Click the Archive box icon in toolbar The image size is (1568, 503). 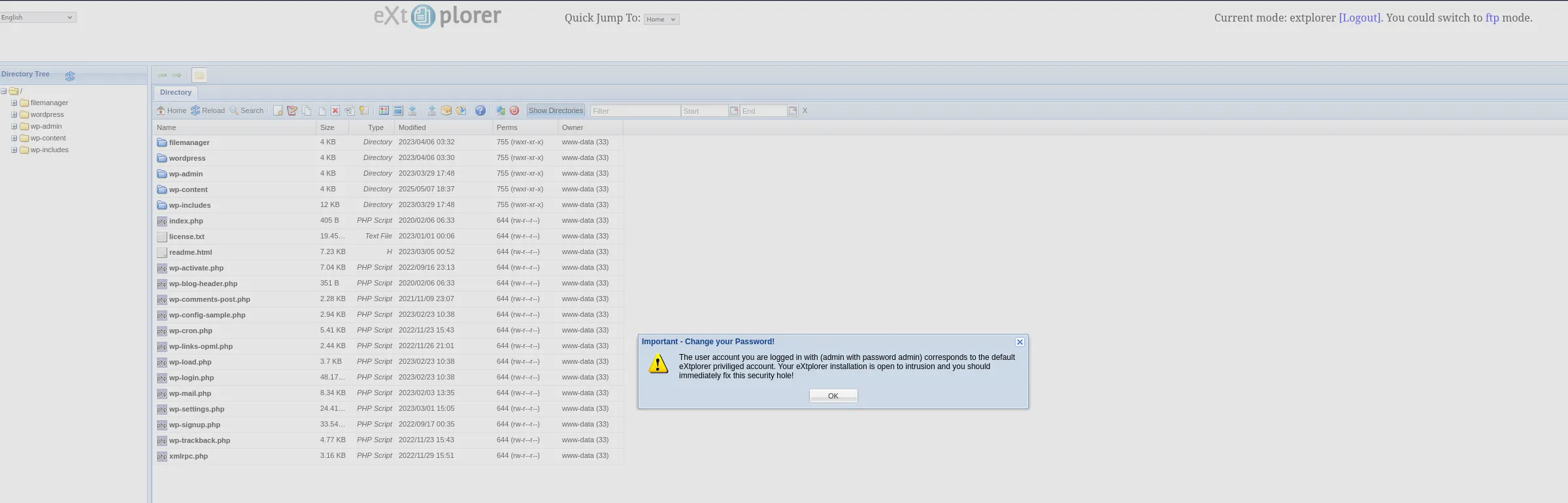point(446,111)
